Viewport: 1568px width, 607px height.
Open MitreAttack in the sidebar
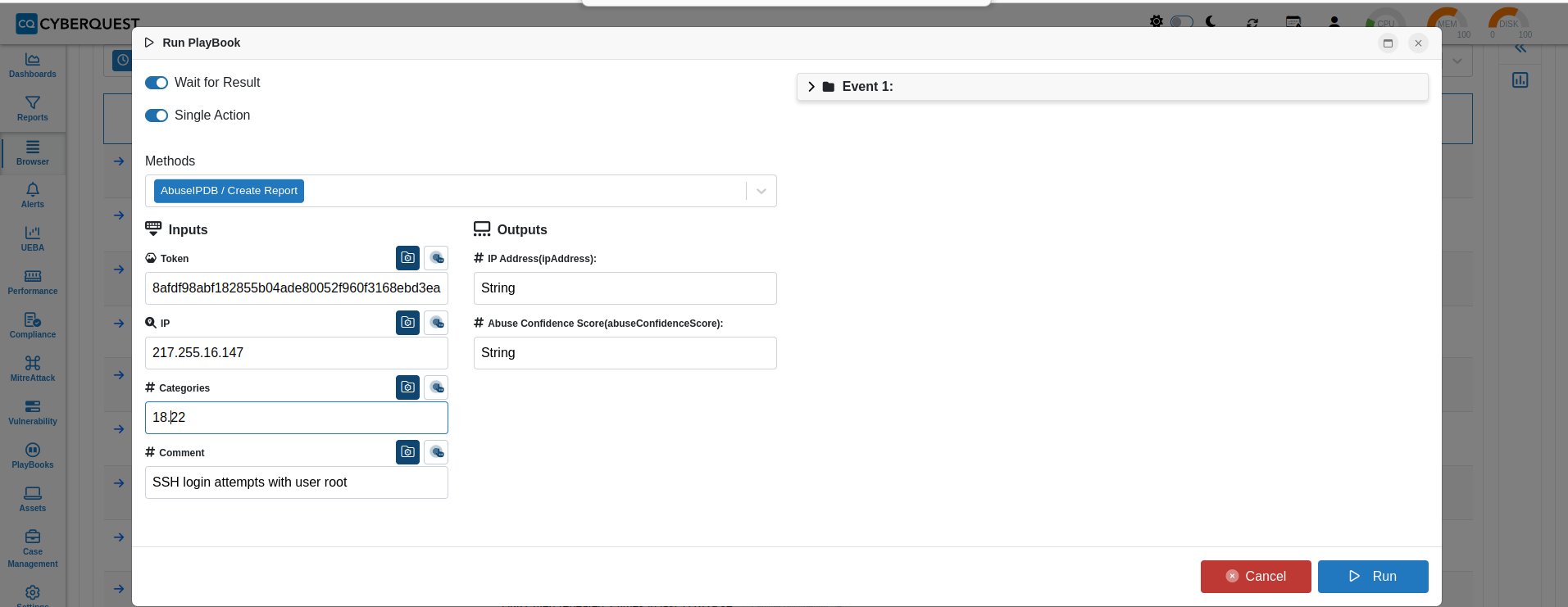[33, 369]
